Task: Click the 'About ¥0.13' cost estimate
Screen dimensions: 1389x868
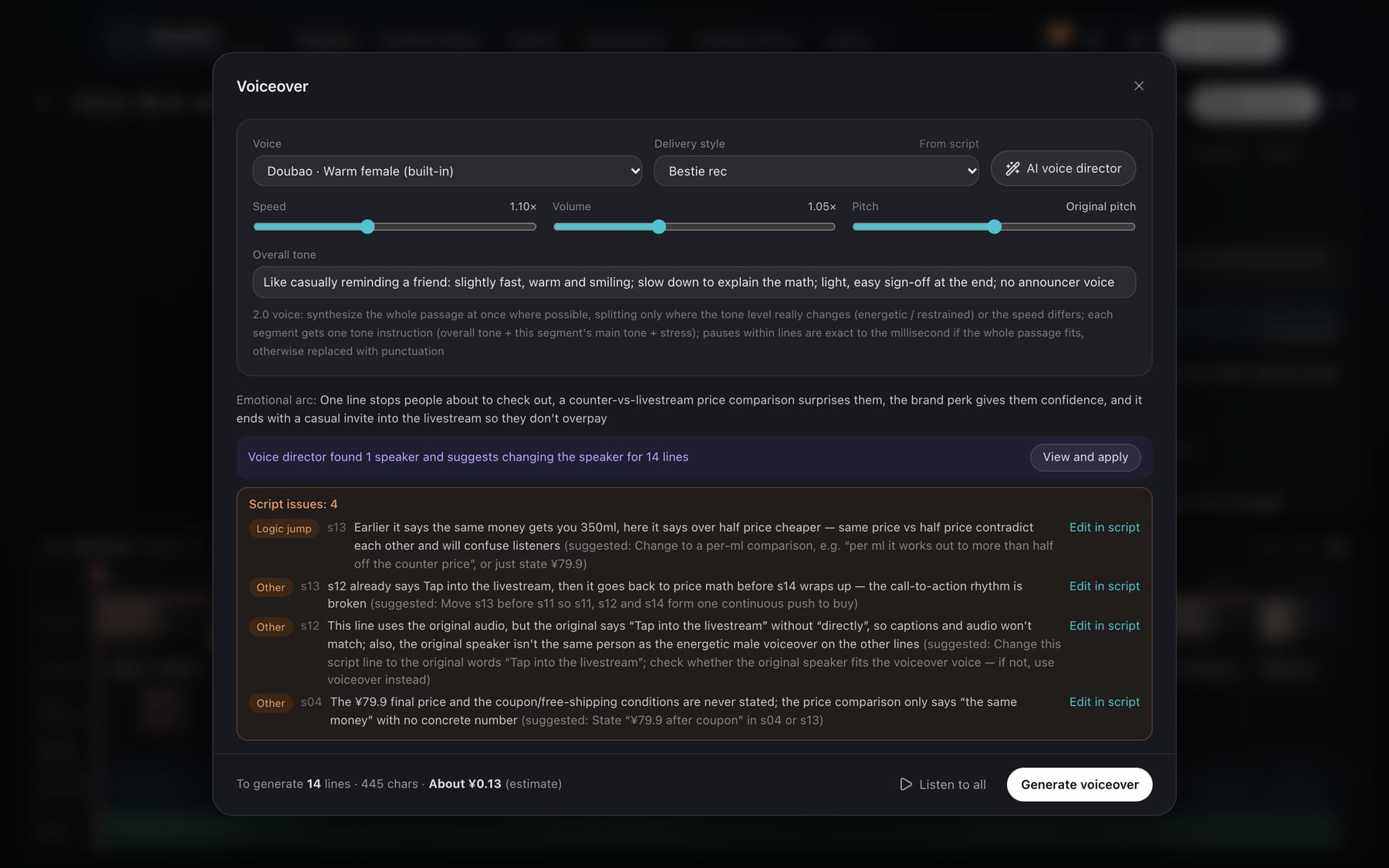Action: (x=465, y=783)
